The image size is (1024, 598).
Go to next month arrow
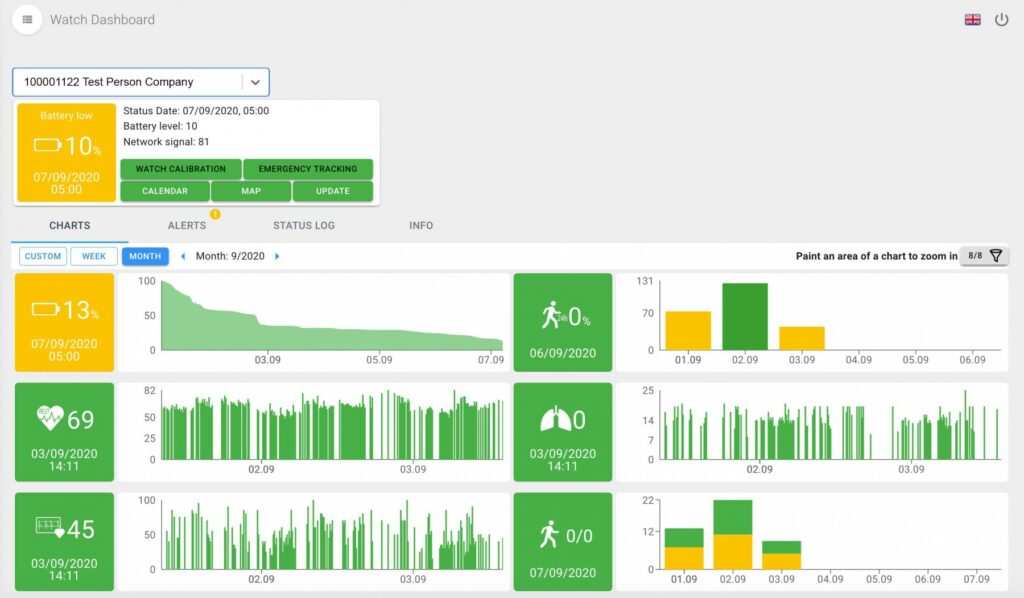pyautogui.click(x=277, y=256)
